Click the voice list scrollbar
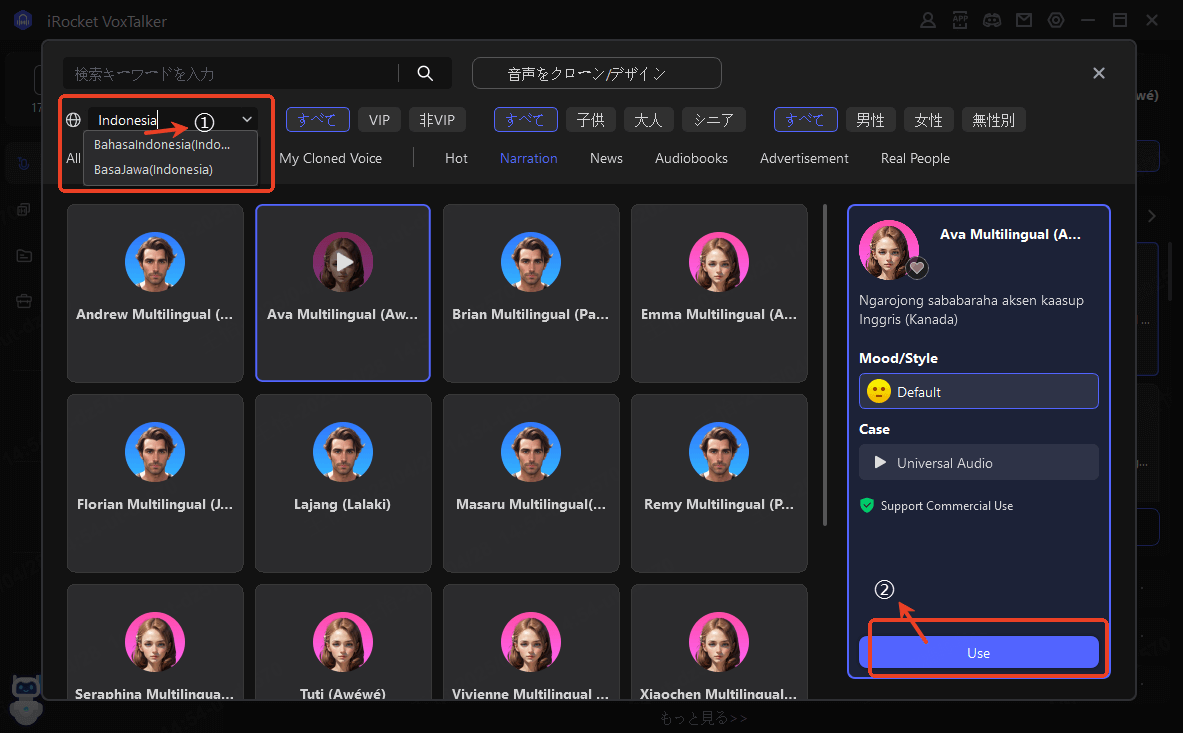Image resolution: width=1183 pixels, height=733 pixels. click(825, 364)
